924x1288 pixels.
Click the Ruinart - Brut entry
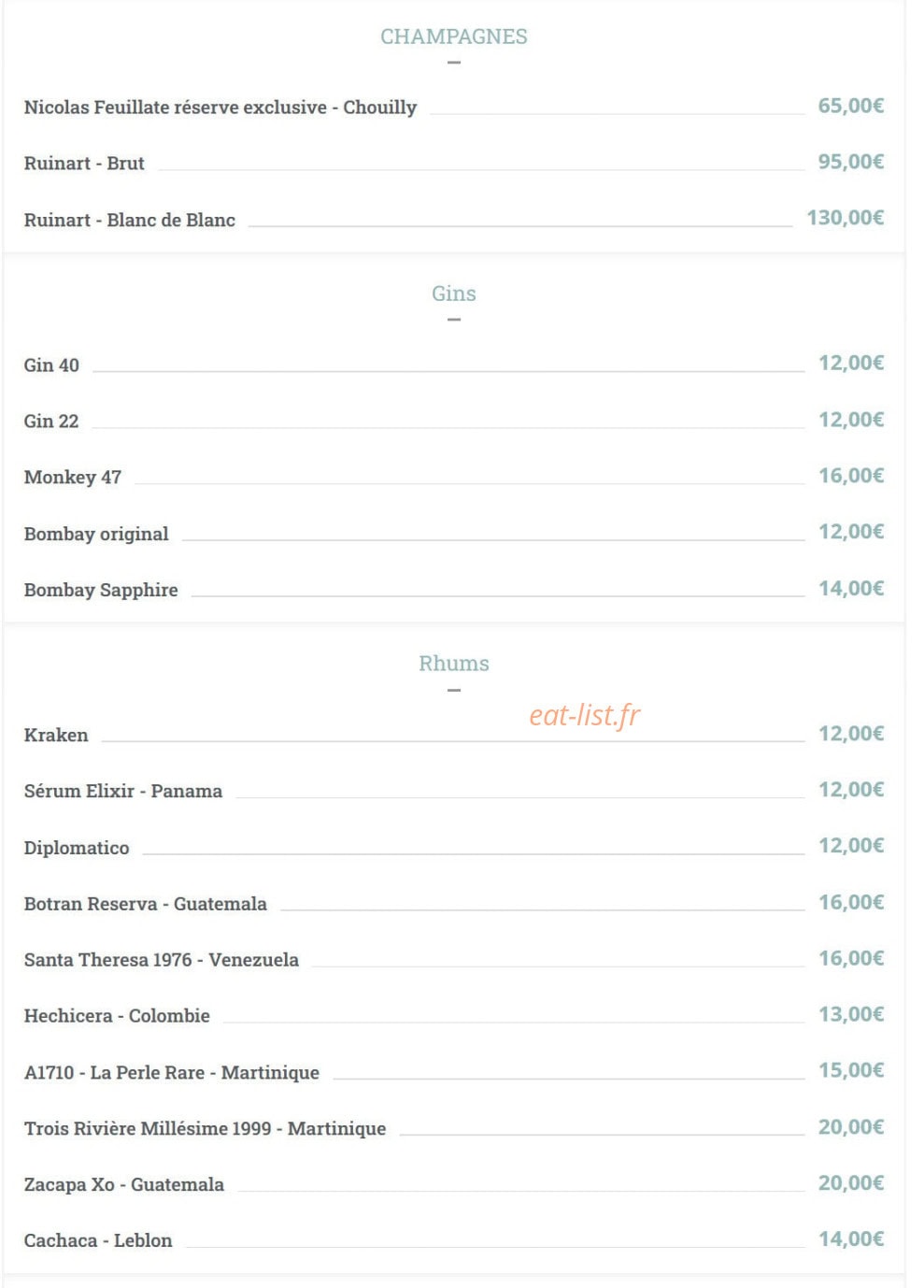point(84,164)
